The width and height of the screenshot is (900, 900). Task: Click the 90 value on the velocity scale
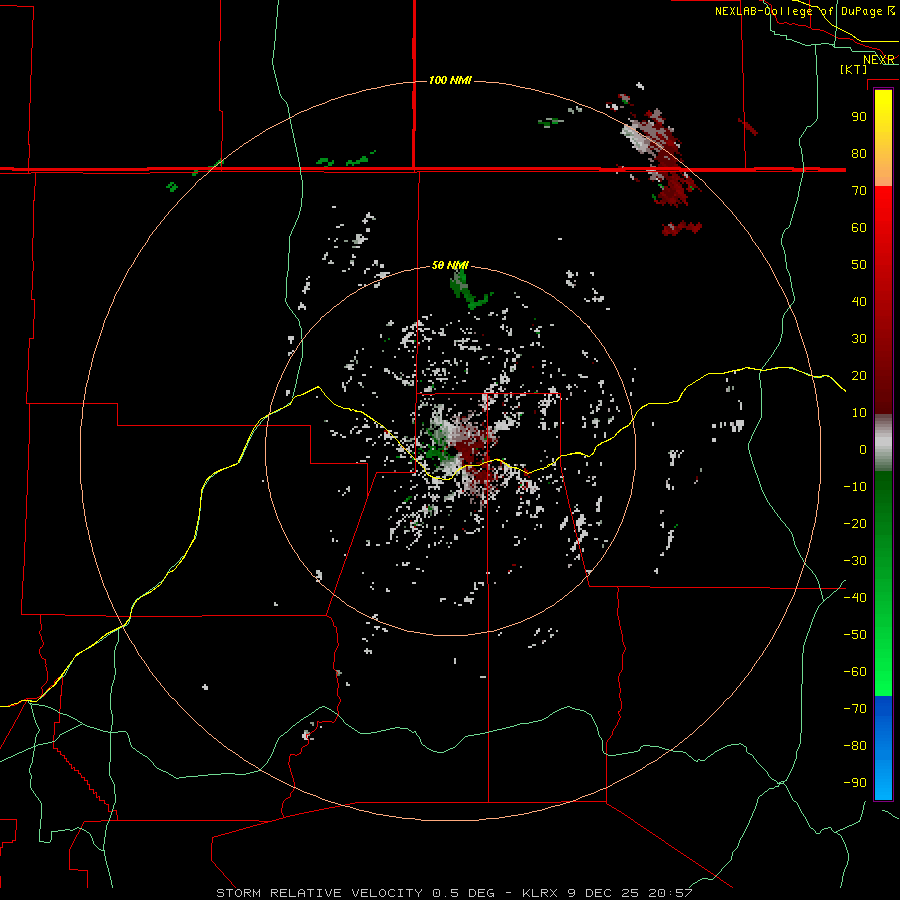point(859,117)
